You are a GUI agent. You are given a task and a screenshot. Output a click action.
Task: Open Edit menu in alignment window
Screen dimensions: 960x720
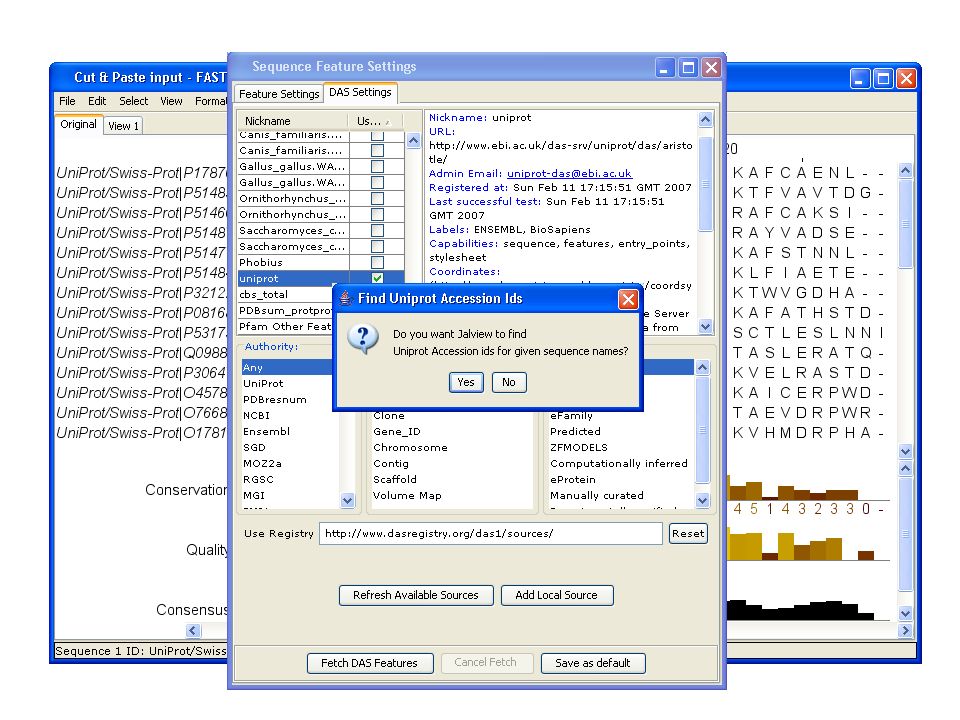click(97, 101)
